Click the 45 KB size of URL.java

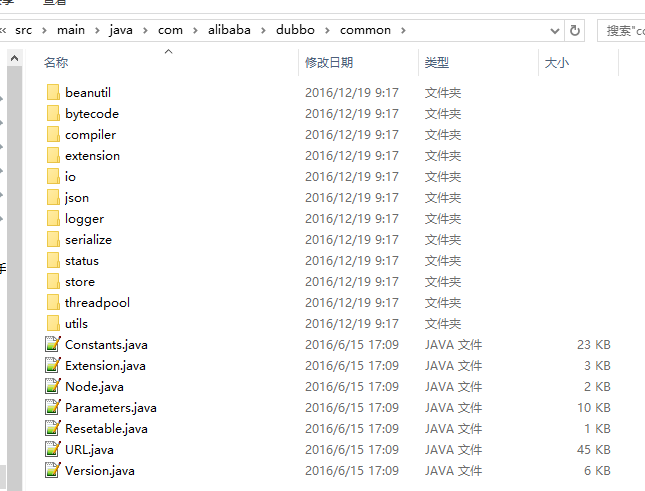[x=594, y=449]
